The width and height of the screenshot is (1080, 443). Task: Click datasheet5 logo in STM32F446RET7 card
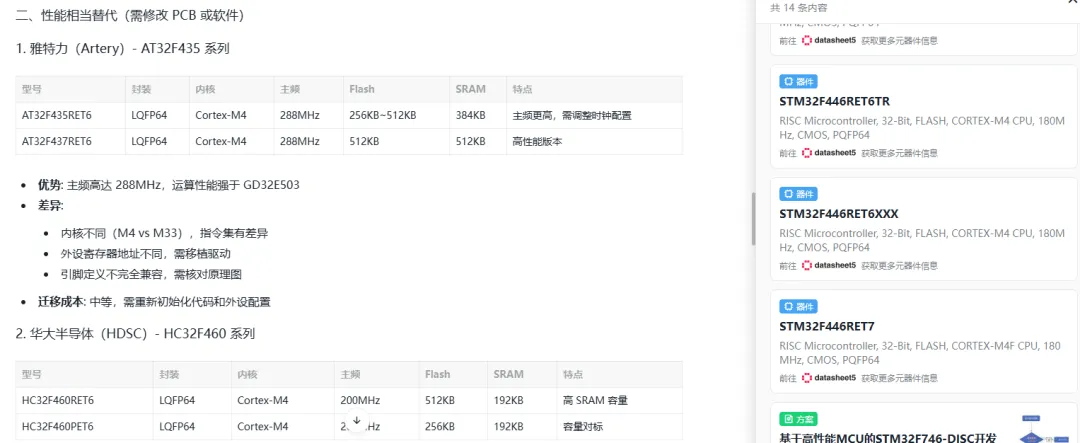(829, 378)
